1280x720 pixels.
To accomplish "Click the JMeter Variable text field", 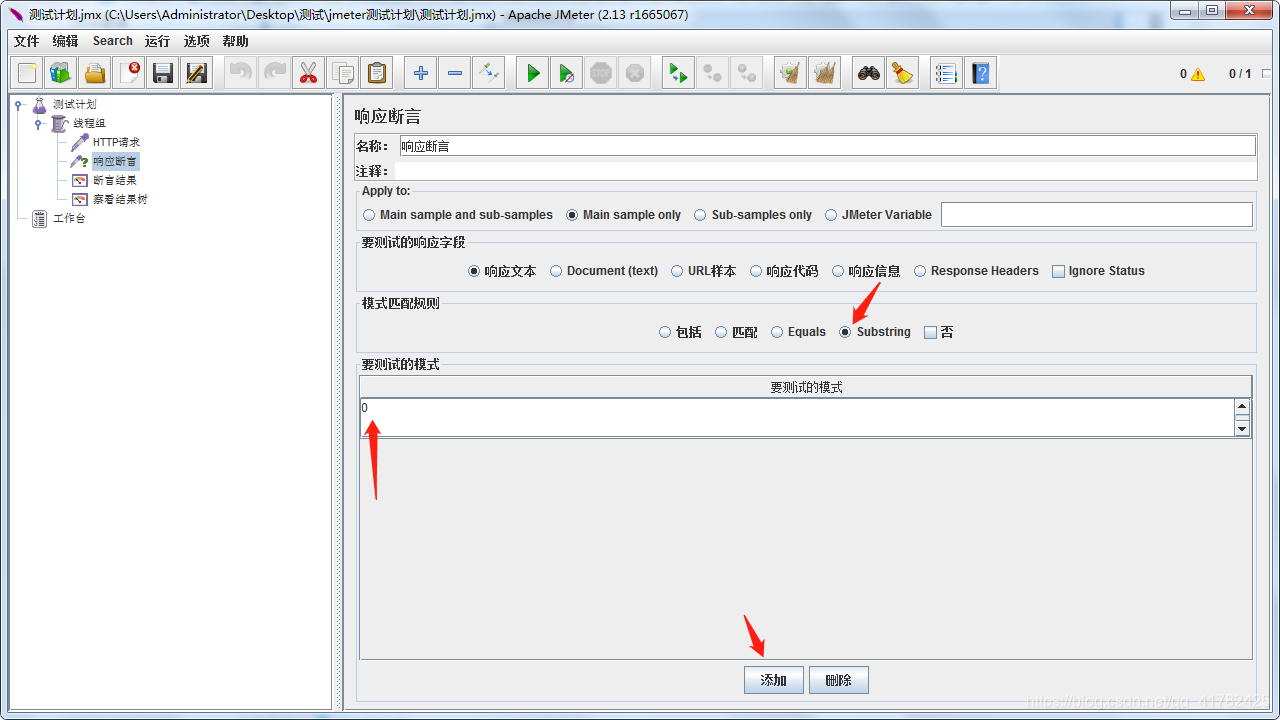I will pyautogui.click(x=1097, y=215).
